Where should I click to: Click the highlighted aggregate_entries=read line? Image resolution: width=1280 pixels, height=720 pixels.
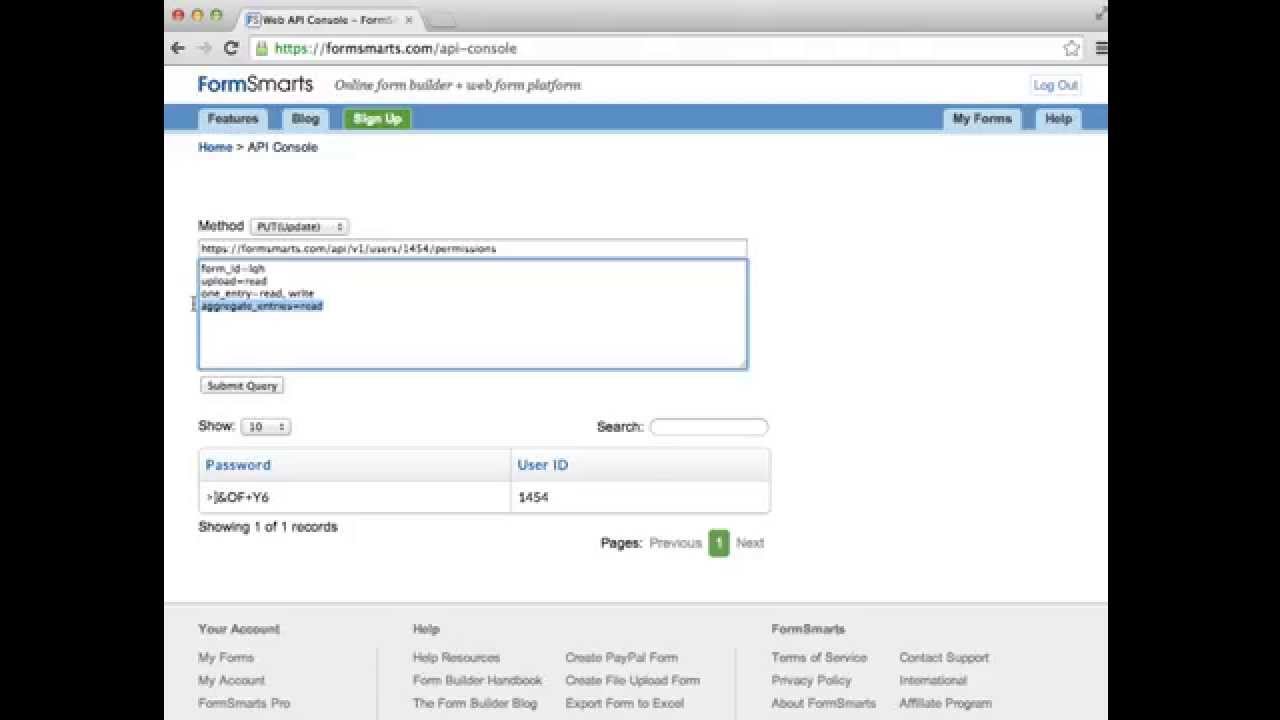coord(262,306)
